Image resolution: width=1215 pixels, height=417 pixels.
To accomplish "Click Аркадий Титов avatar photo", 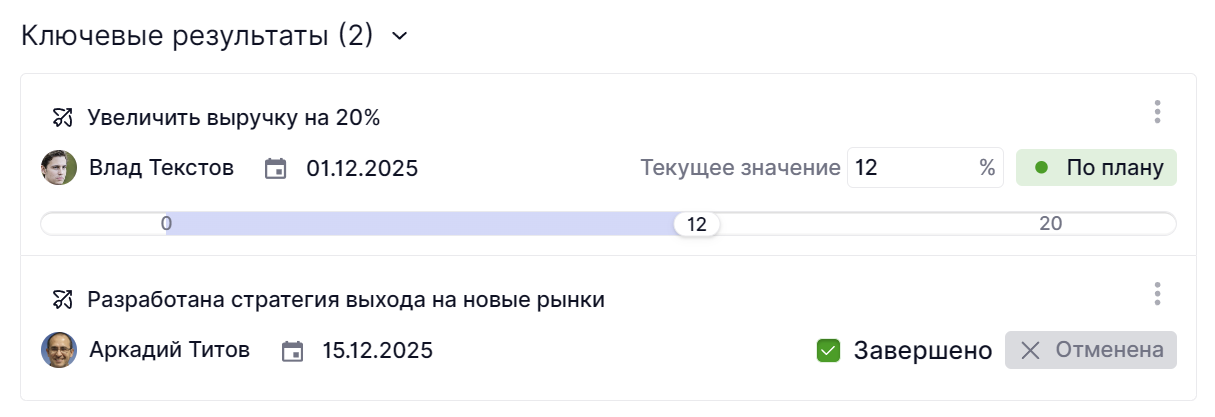I will click(59, 350).
